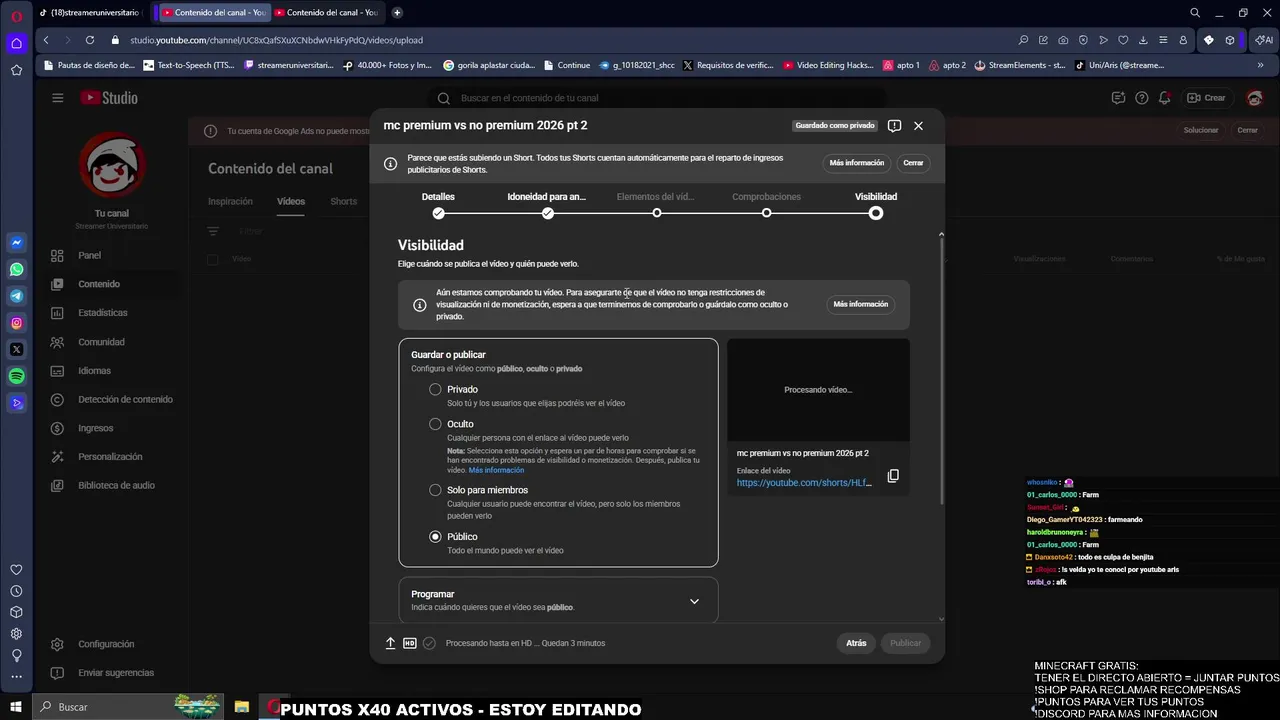Copy the video link icon
This screenshot has width=1280, height=720.
[893, 476]
